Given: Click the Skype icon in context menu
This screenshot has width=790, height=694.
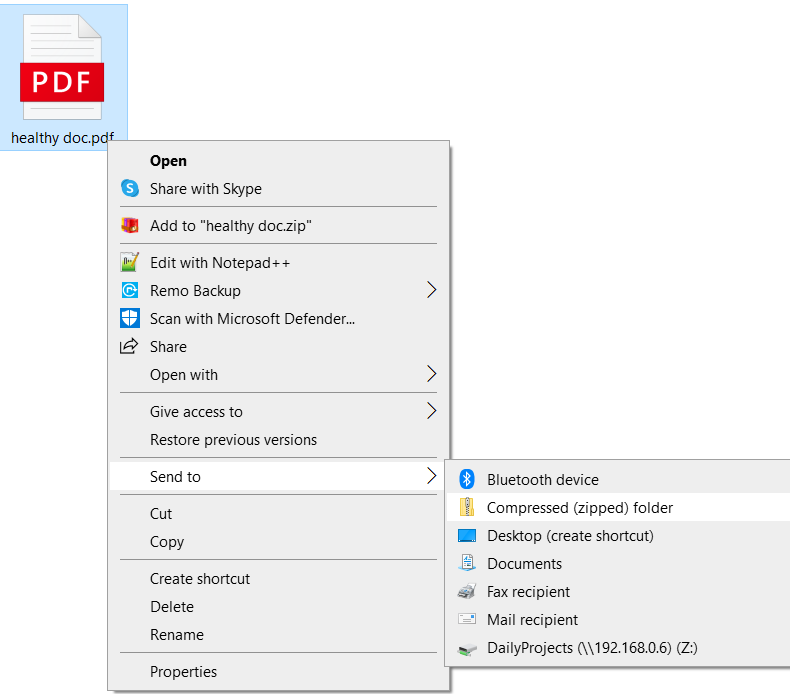Looking at the screenshot, I should pos(130,188).
